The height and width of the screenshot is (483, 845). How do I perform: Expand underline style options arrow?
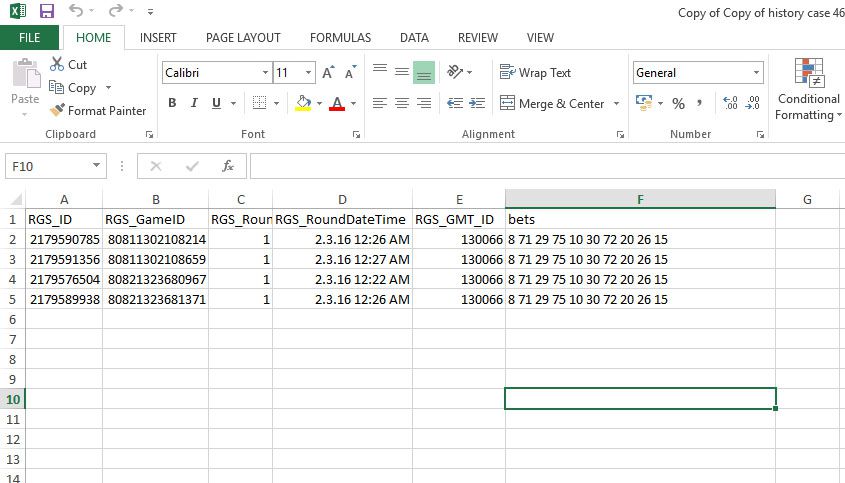[233, 103]
